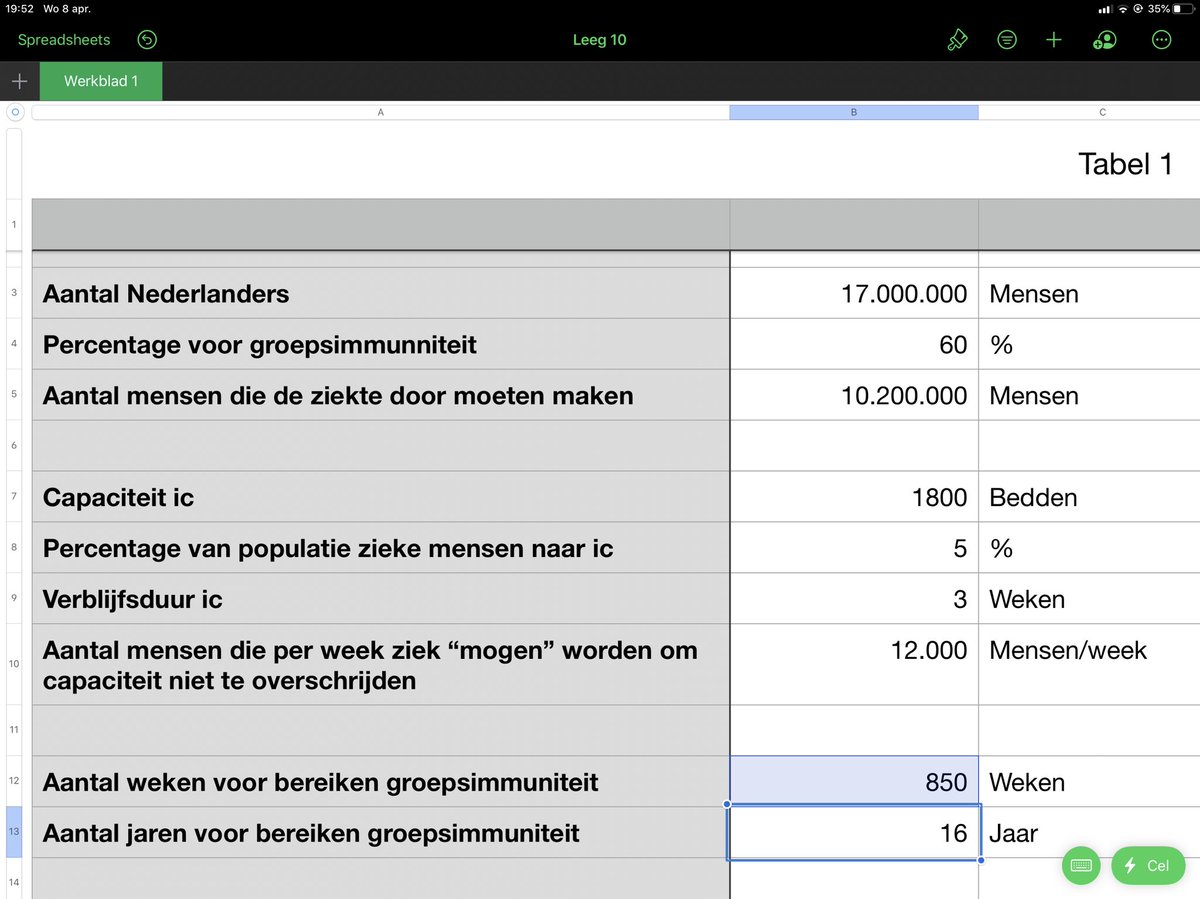Select row 3 header number
The width and height of the screenshot is (1200, 899).
[x=14, y=294]
